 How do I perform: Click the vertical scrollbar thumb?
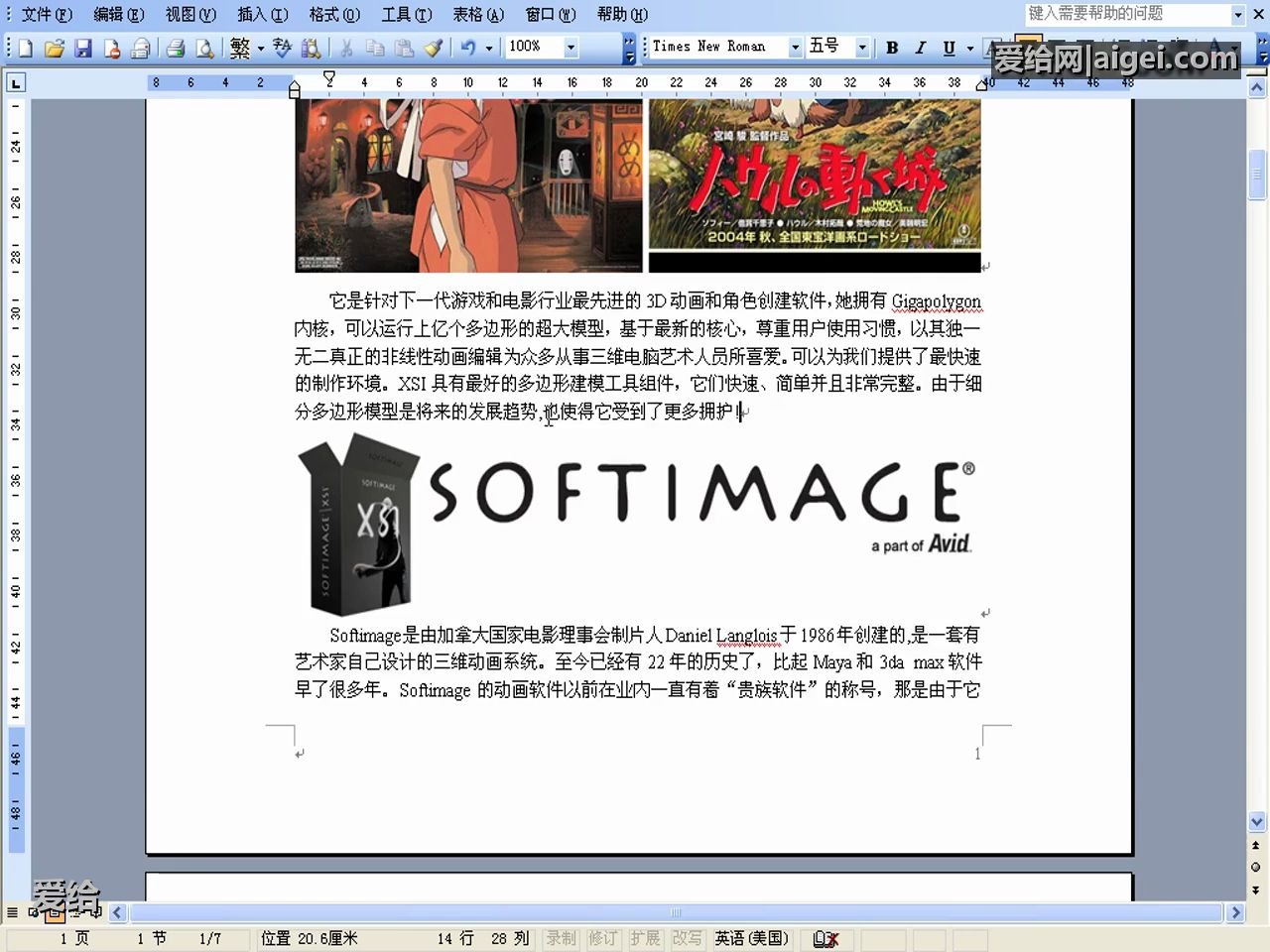(x=1256, y=176)
